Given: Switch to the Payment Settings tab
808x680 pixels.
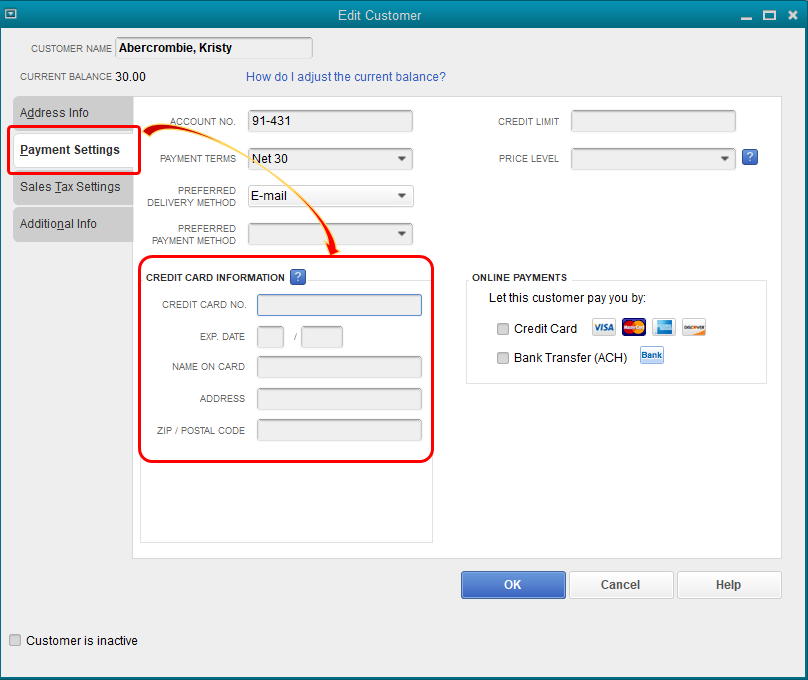Looking at the screenshot, I should point(73,150).
